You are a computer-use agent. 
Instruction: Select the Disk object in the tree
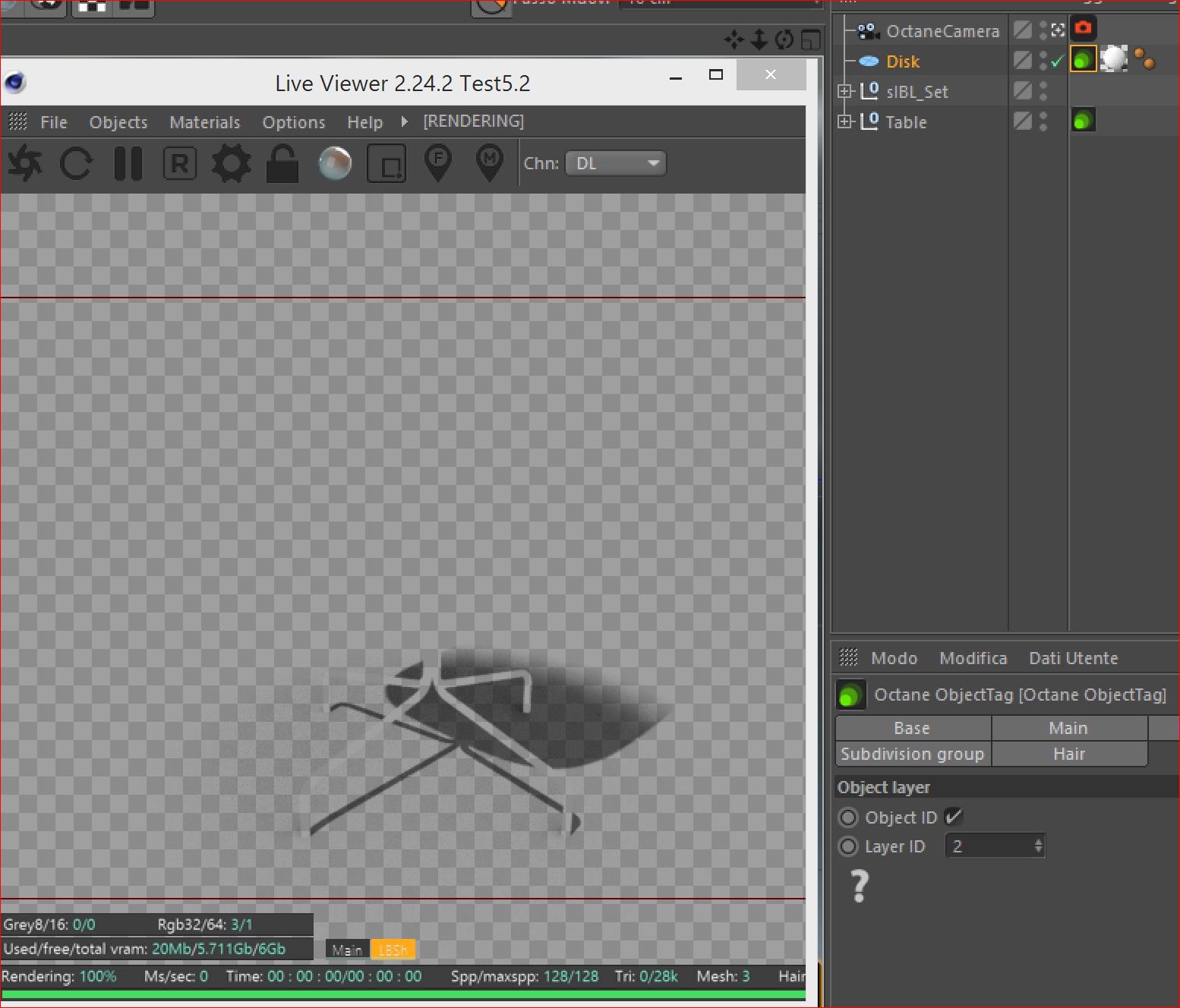903,61
